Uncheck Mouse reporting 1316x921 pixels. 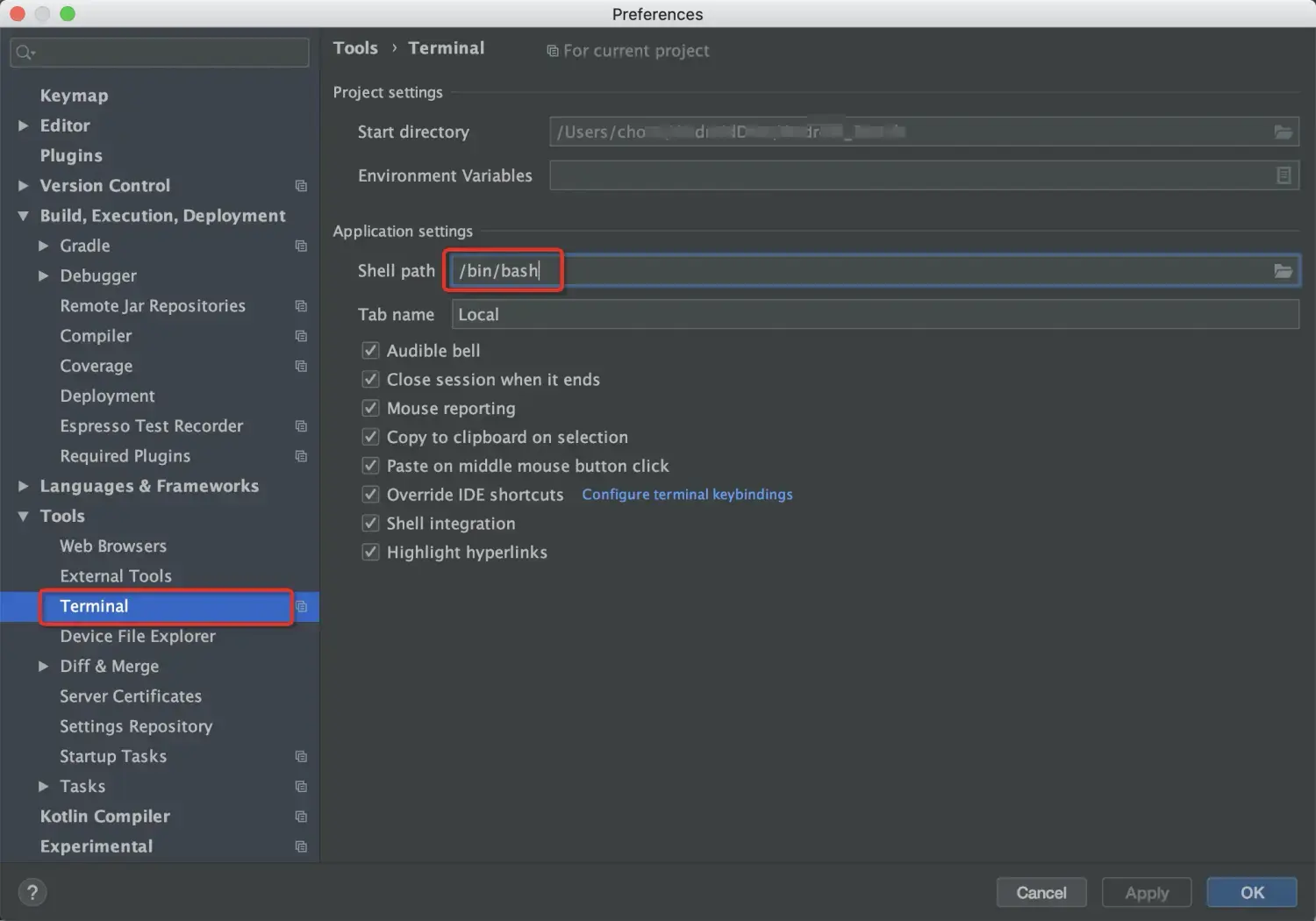point(370,408)
